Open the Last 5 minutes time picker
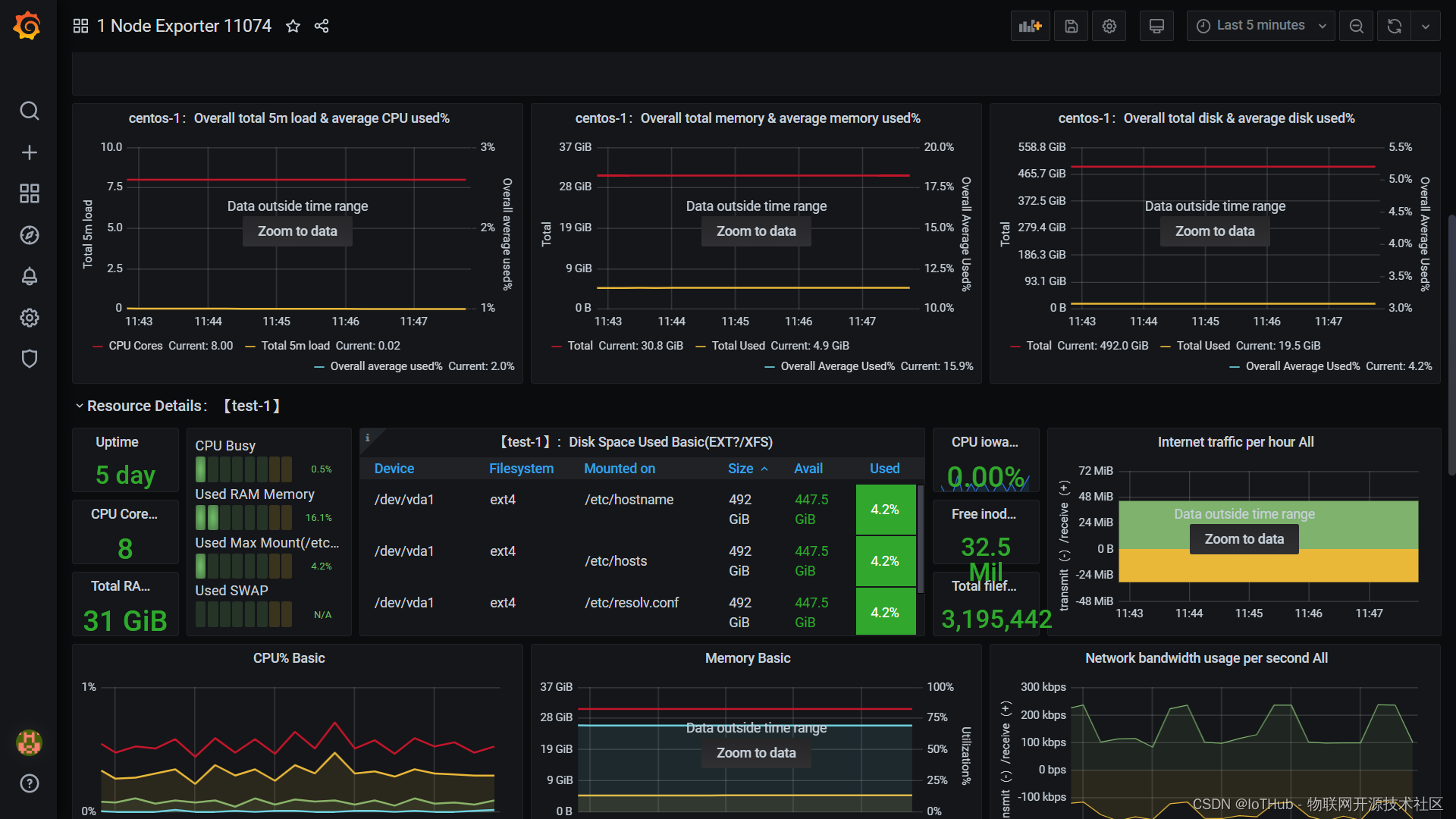 [x=1260, y=26]
